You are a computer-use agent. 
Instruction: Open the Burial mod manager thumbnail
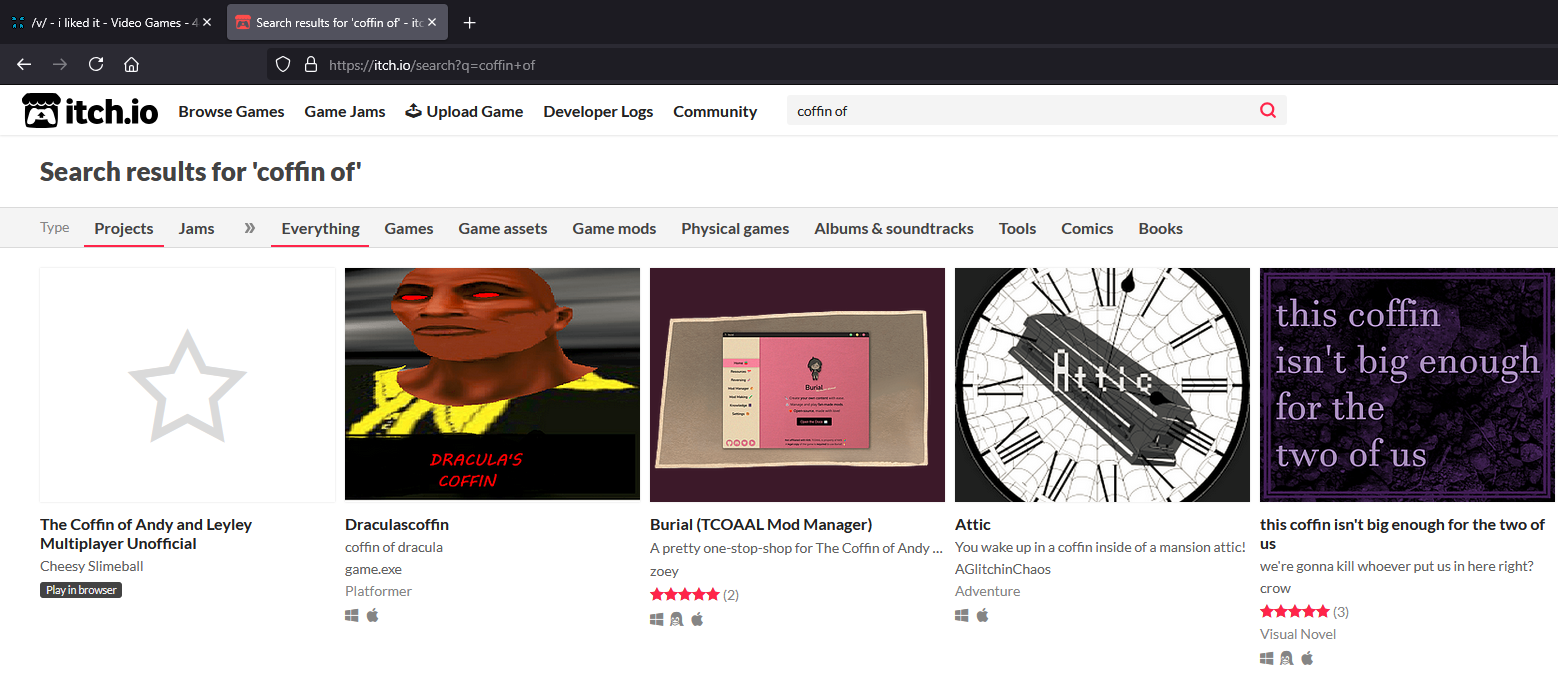coord(797,384)
